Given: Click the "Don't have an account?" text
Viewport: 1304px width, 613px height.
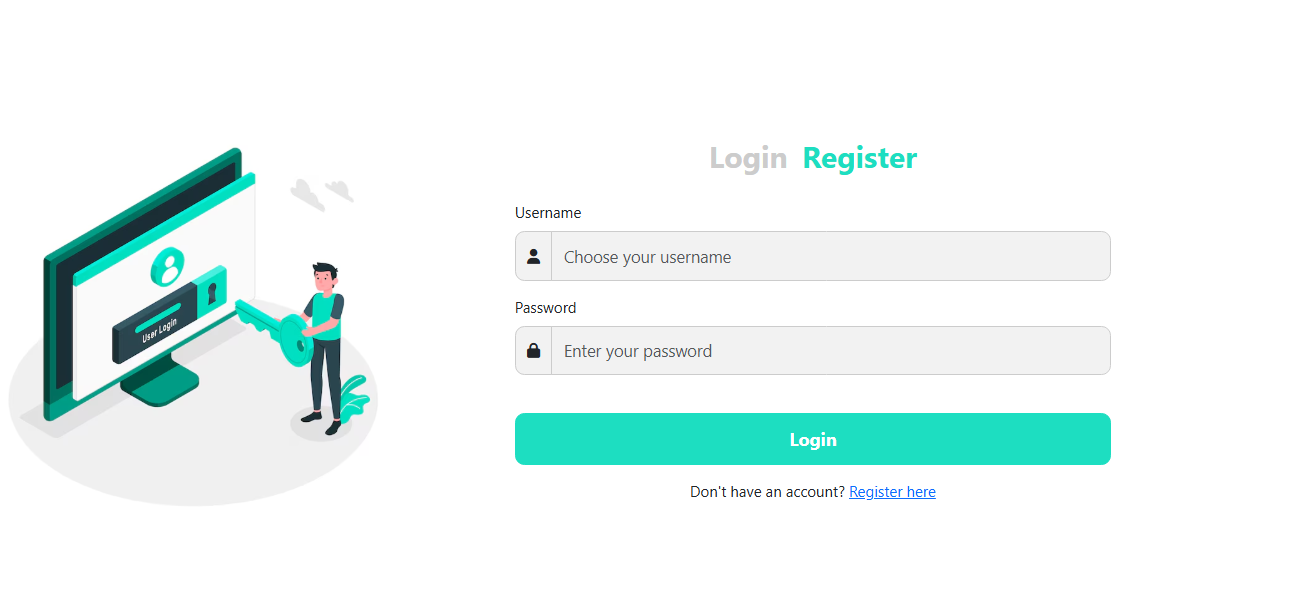Looking at the screenshot, I should tap(767, 492).
